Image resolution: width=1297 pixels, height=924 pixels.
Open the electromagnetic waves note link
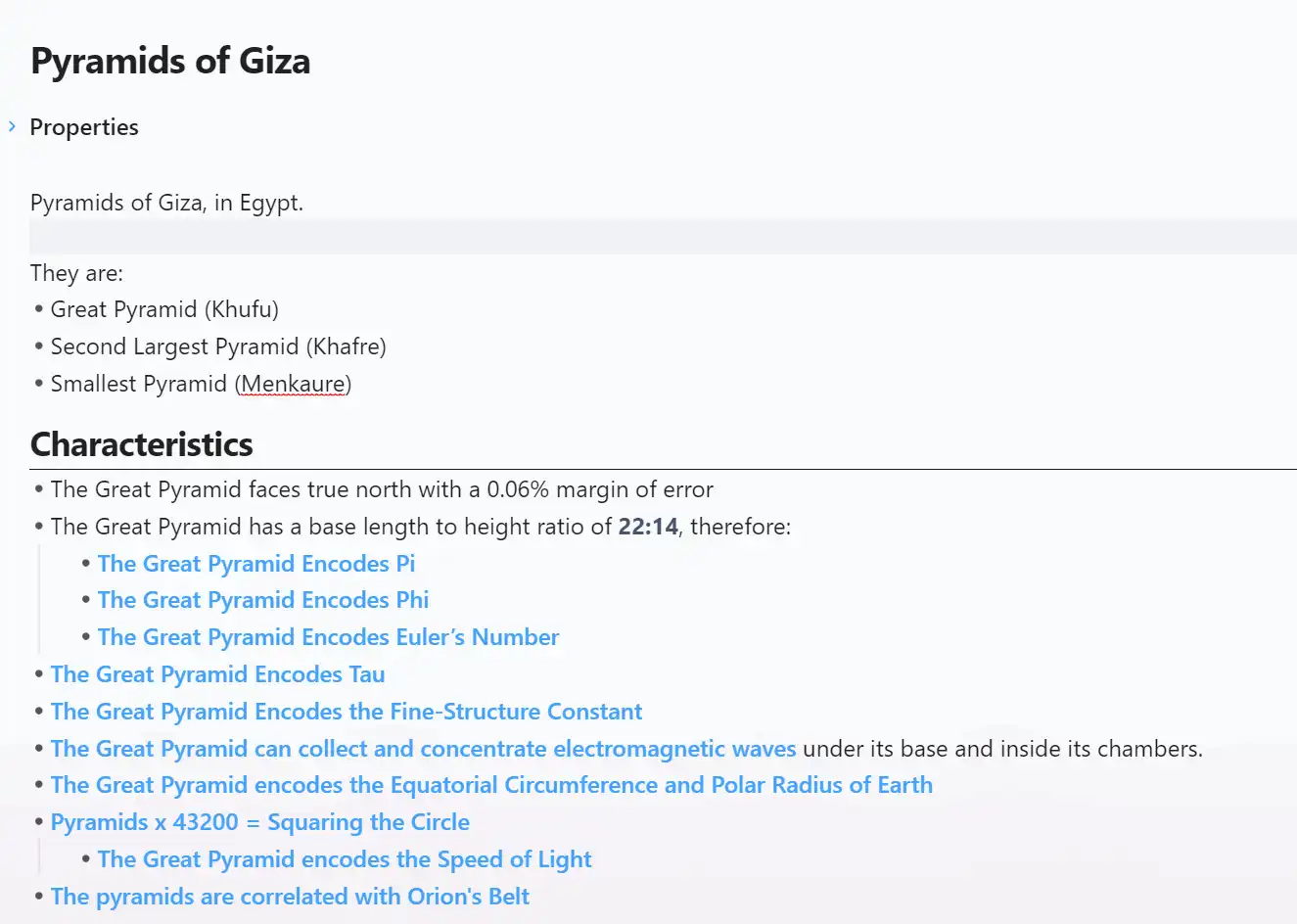click(423, 749)
